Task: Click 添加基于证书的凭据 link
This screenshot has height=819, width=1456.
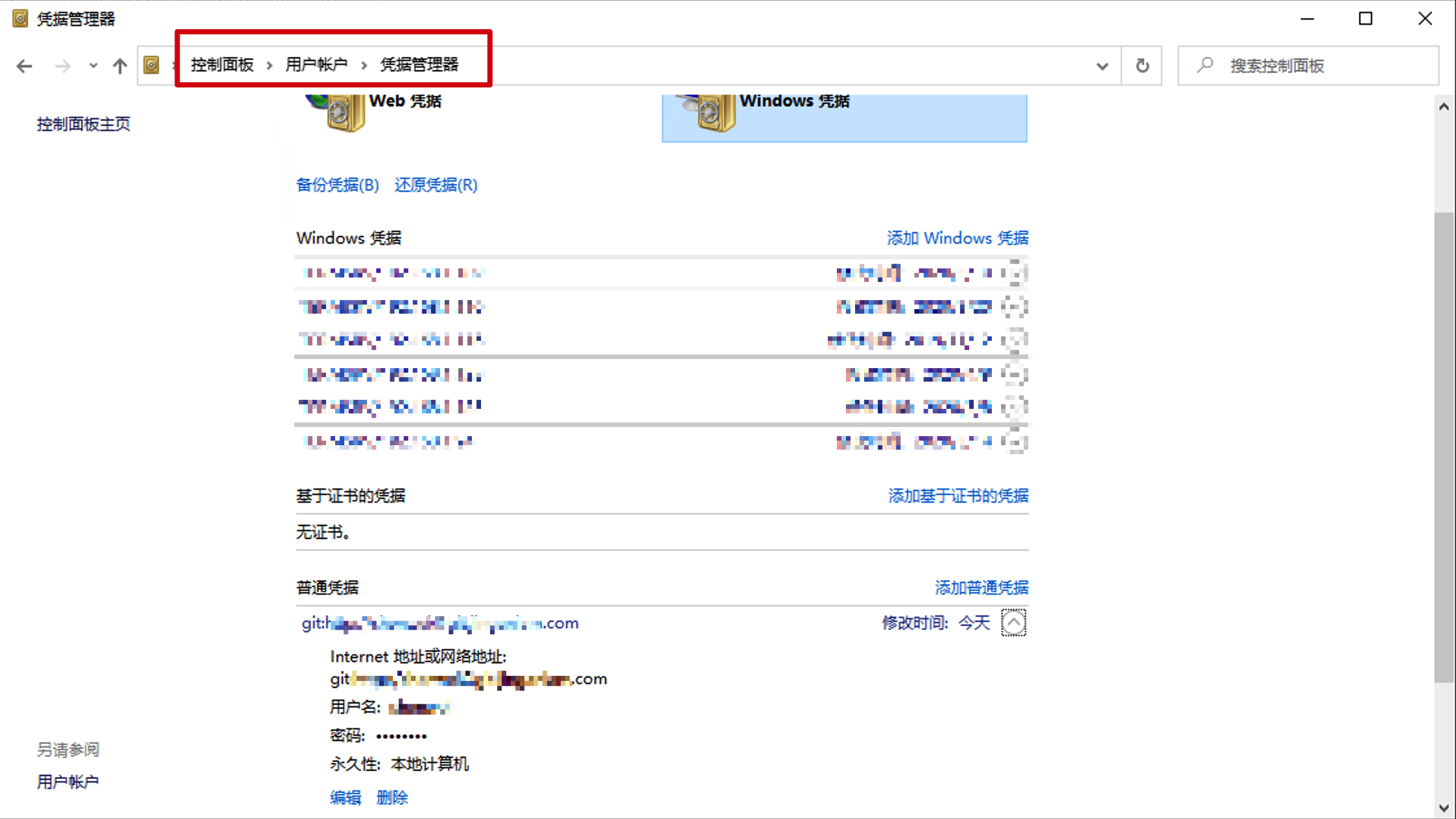Action: (x=958, y=496)
